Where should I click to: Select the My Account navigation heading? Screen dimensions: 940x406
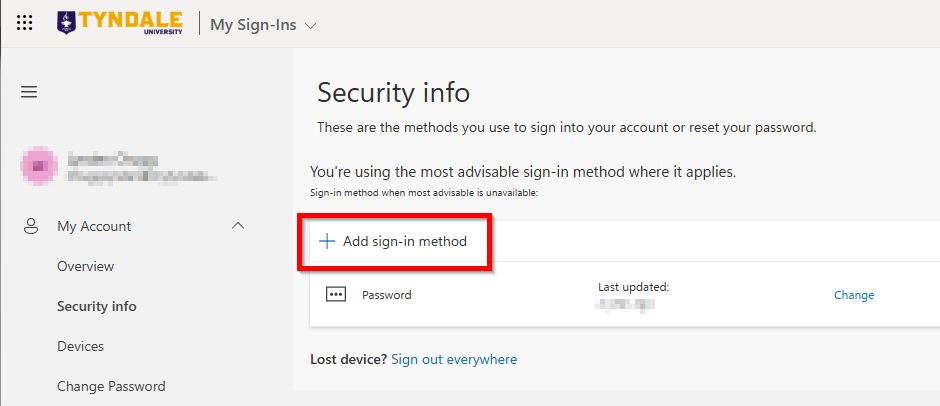[94, 226]
